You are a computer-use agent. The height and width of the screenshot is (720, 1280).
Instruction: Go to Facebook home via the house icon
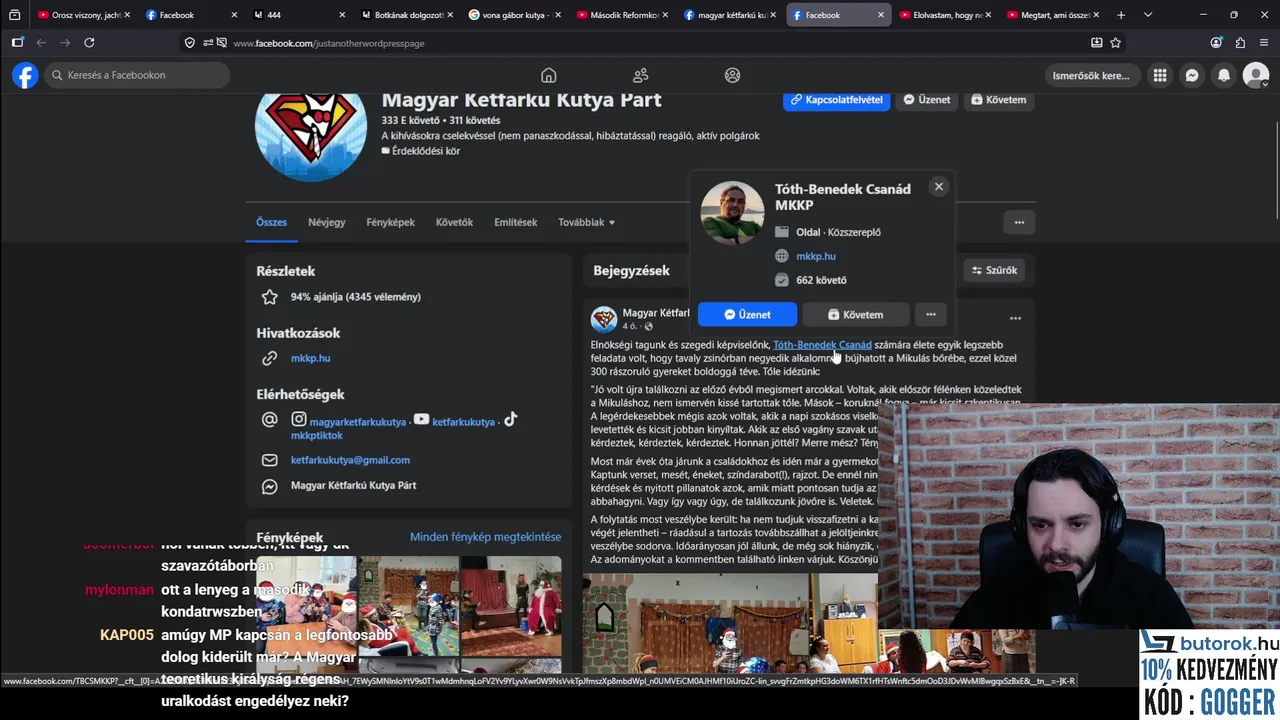548,75
